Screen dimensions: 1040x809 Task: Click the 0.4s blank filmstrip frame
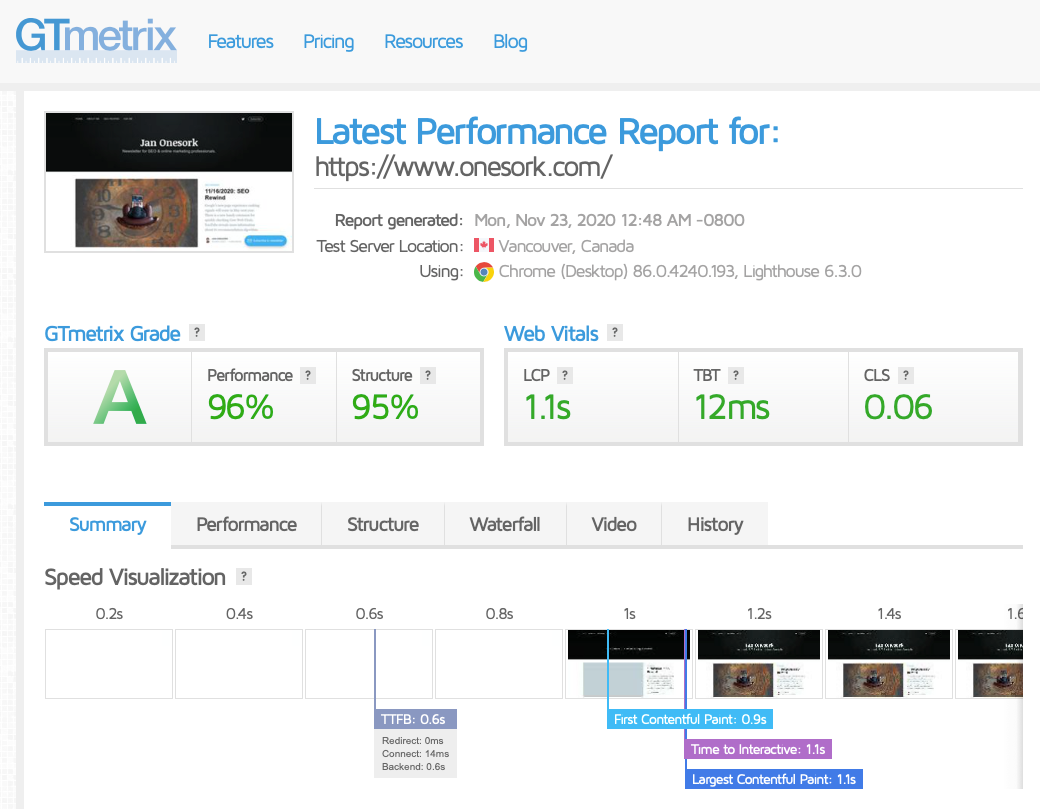239,664
